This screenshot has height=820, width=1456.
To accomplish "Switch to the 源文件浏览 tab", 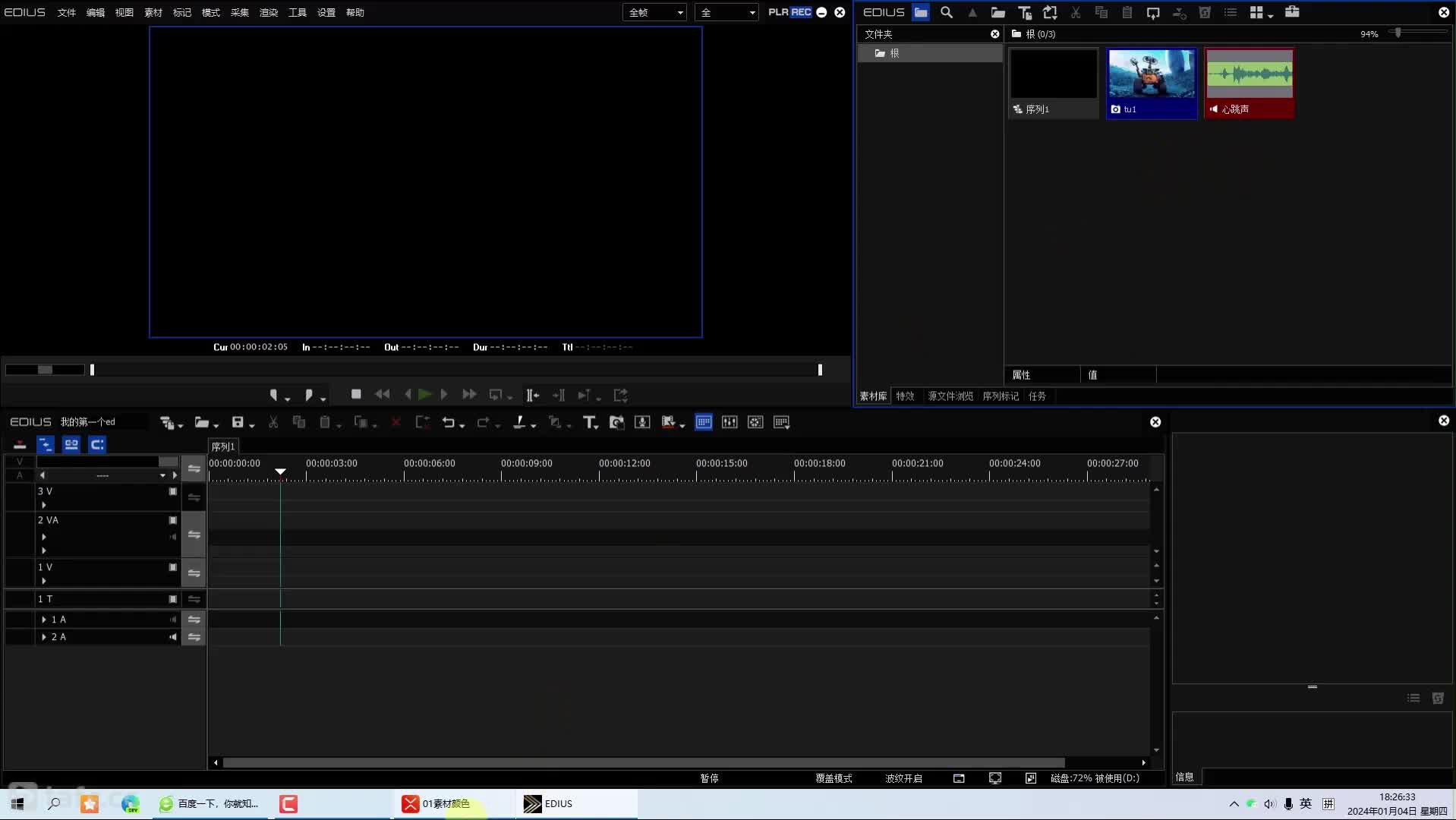I will pos(950,396).
